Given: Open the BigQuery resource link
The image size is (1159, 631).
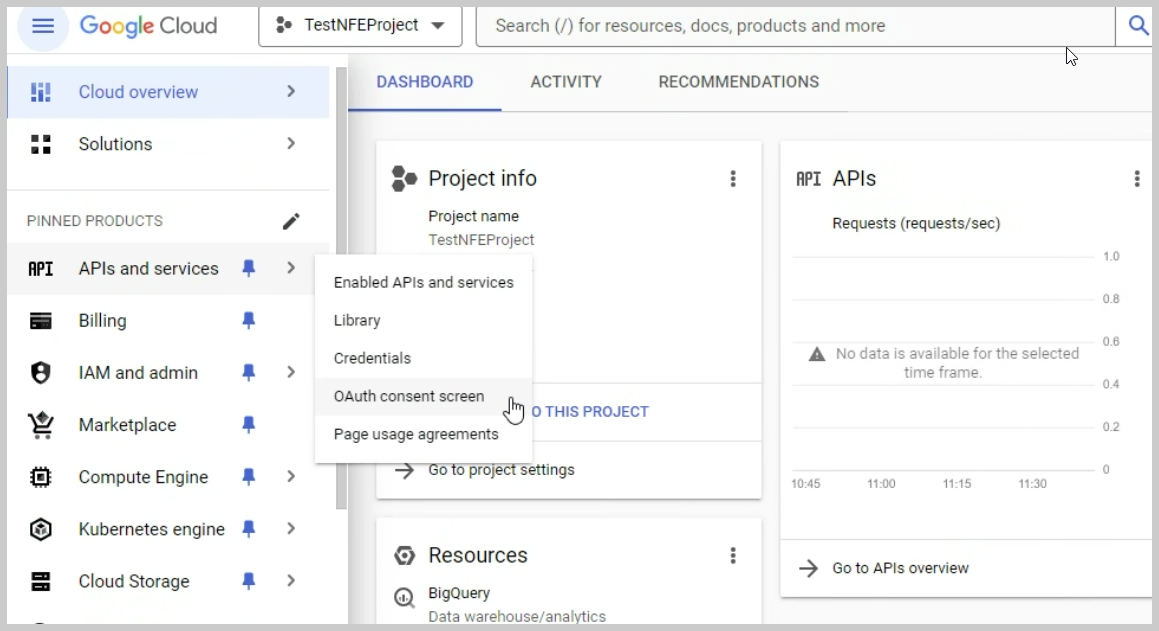Looking at the screenshot, I should tap(459, 593).
